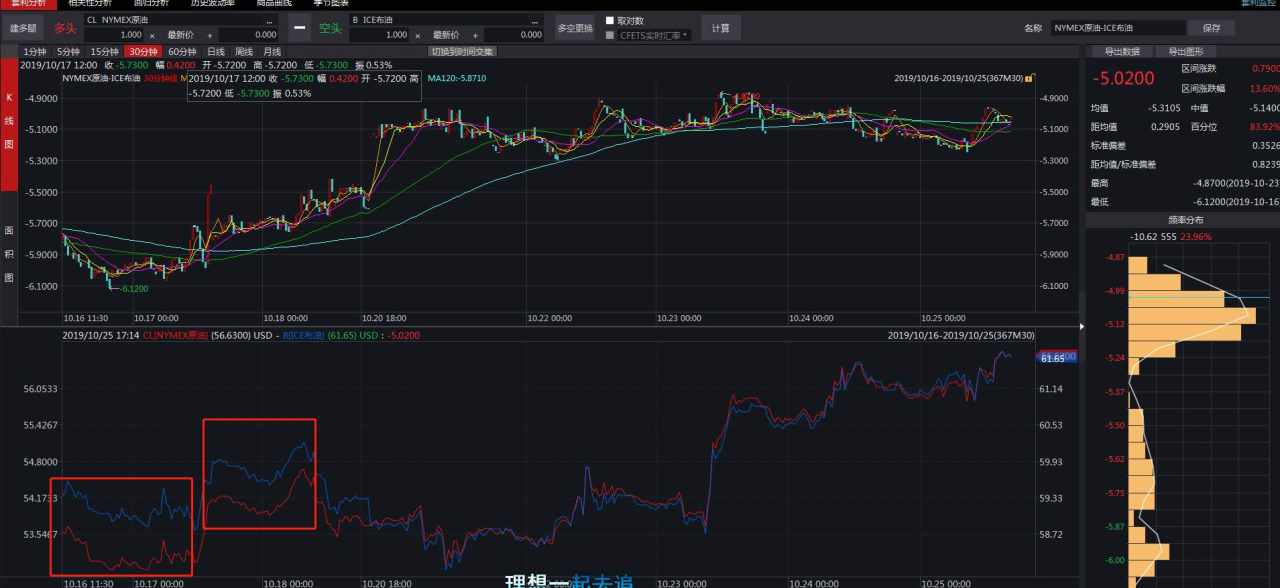The width and height of the screenshot is (1280, 588).
Task: Click the 空头 short-leg label
Action: [330, 28]
